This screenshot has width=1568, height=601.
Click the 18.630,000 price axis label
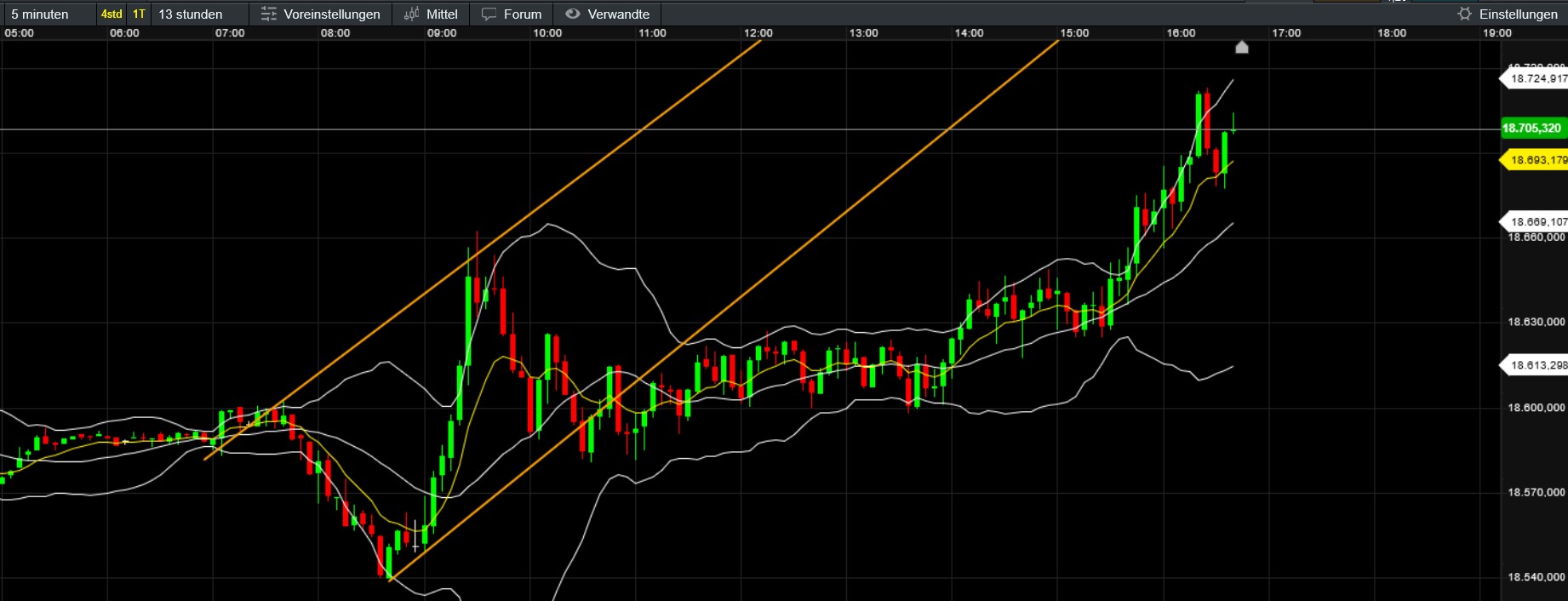(x=1537, y=322)
